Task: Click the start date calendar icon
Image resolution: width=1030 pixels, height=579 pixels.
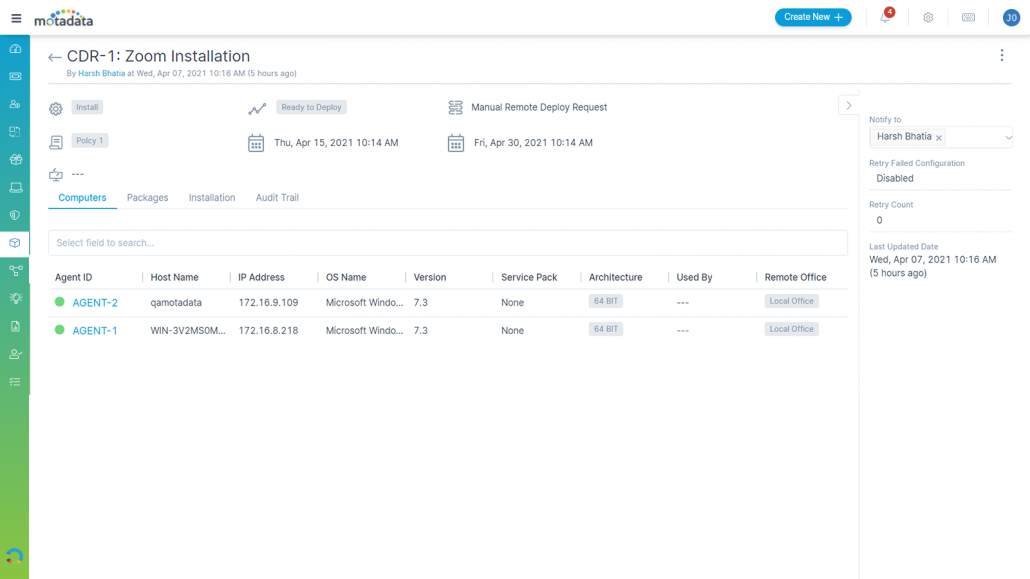Action: [x=256, y=143]
